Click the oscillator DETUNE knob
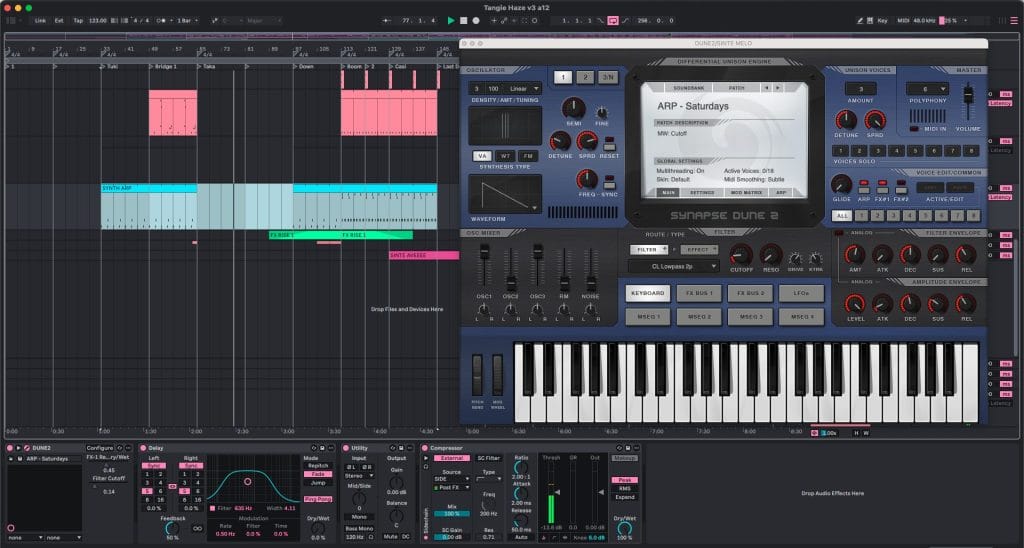The height and width of the screenshot is (548, 1024). (x=560, y=141)
